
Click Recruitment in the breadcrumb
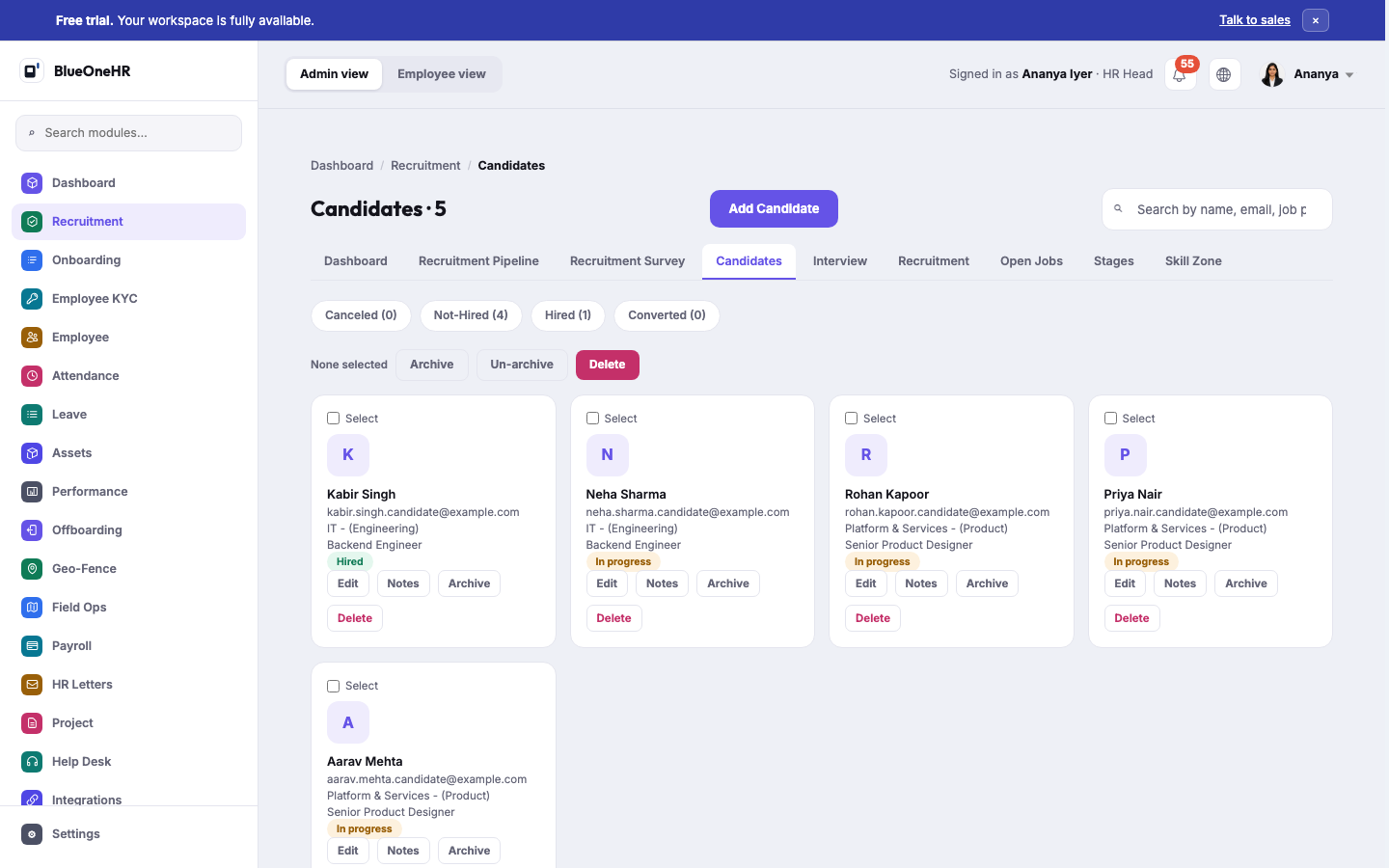tap(425, 166)
